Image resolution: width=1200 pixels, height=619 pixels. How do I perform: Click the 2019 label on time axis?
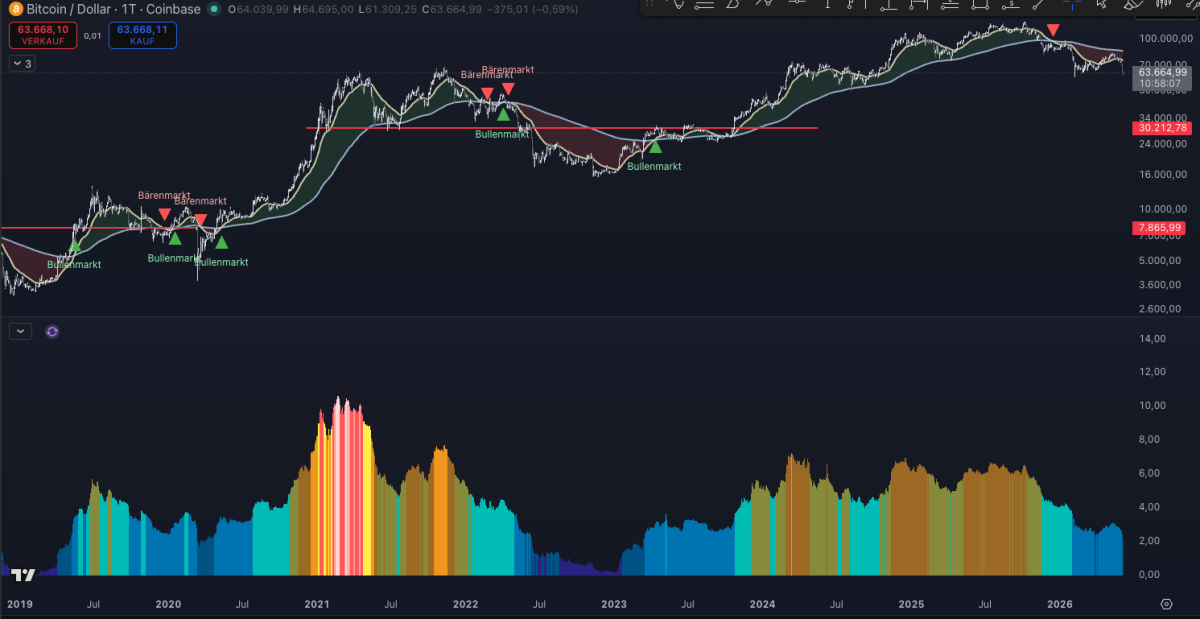[20, 605]
